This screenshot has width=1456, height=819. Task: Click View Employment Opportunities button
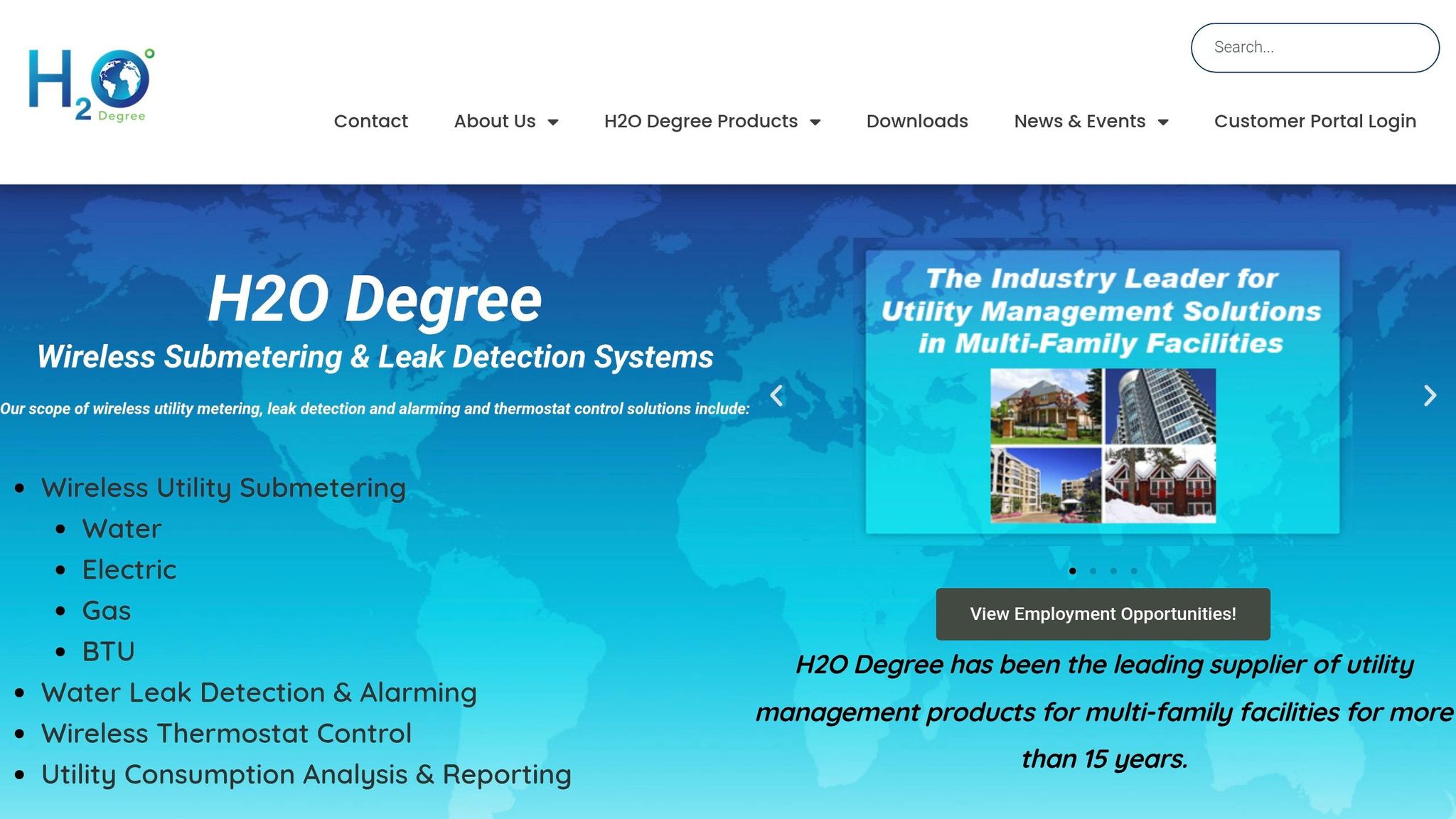tap(1103, 614)
